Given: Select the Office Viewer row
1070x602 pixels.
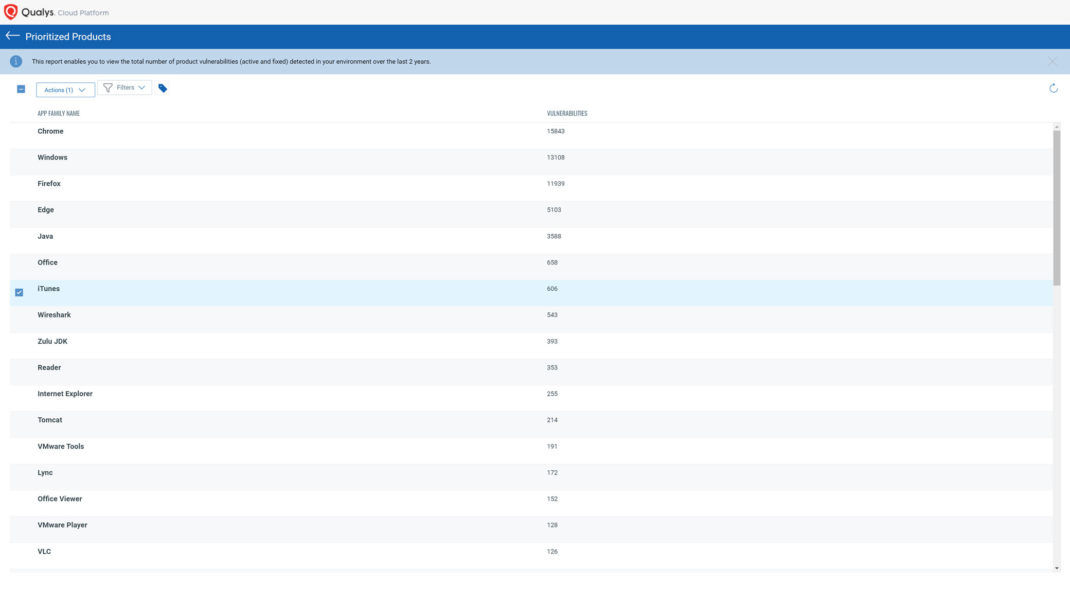Looking at the screenshot, I should [x=531, y=504].
